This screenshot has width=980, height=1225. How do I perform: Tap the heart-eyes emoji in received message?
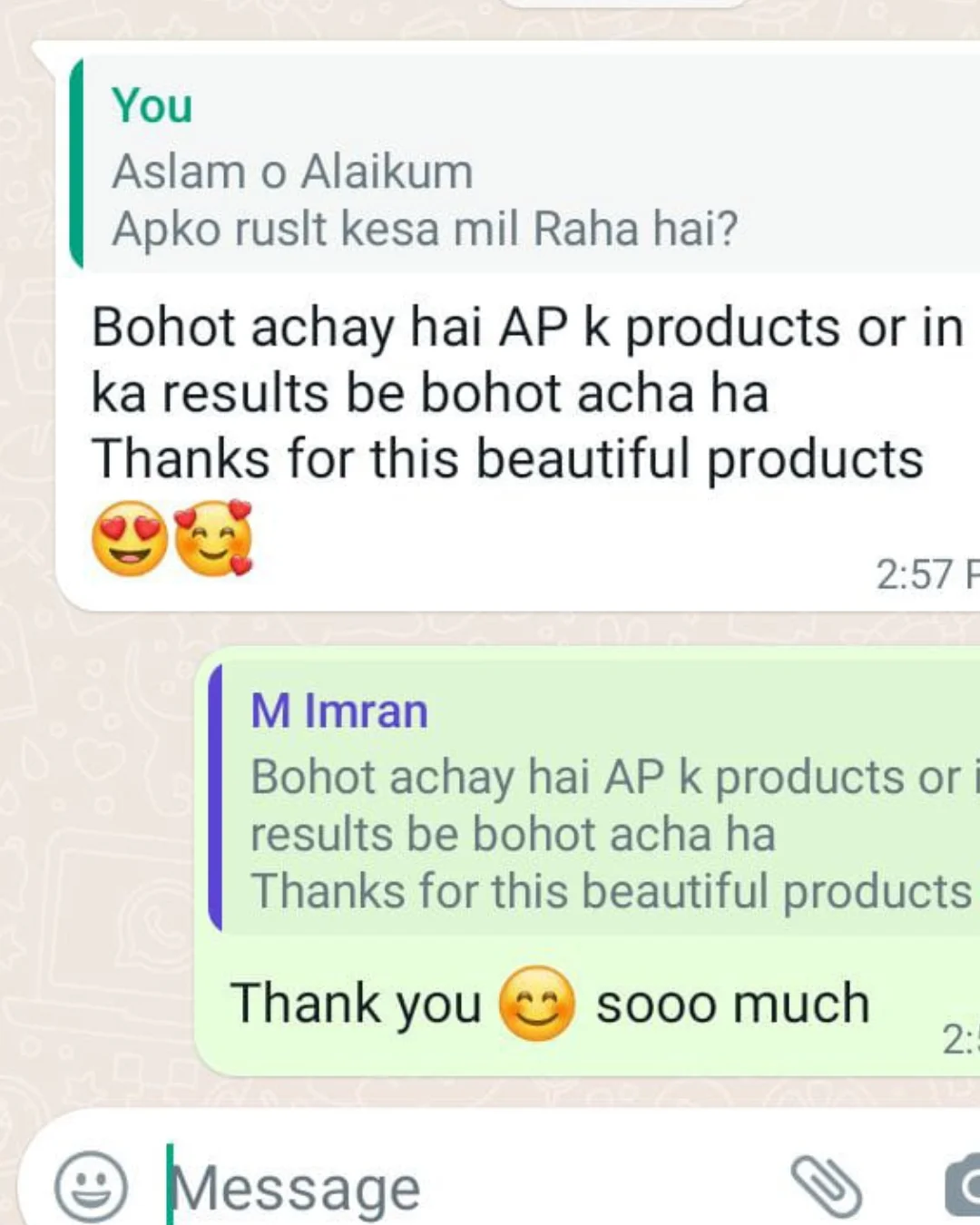(x=130, y=538)
